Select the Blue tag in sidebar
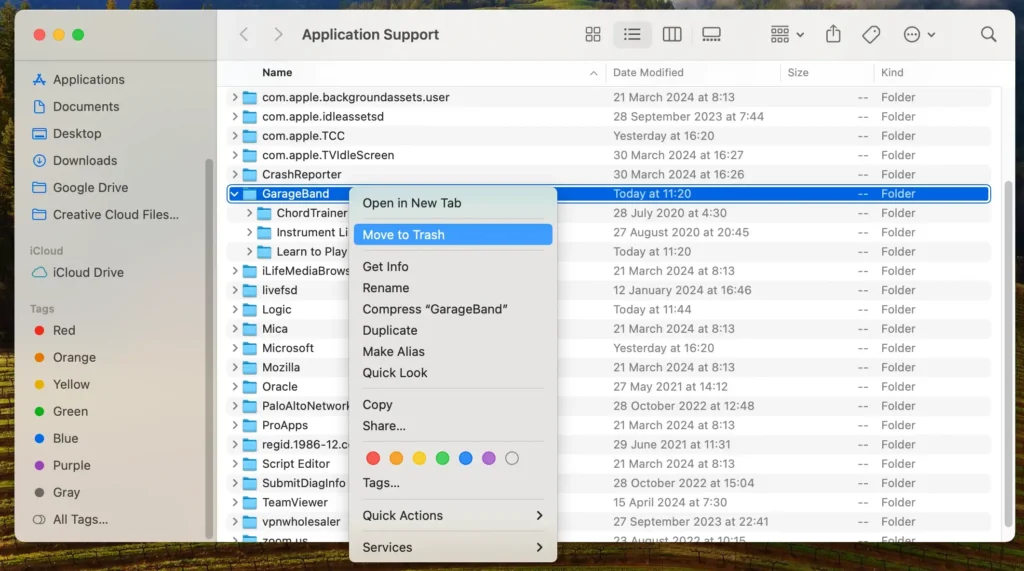This screenshot has height=571, width=1024. tap(56, 438)
